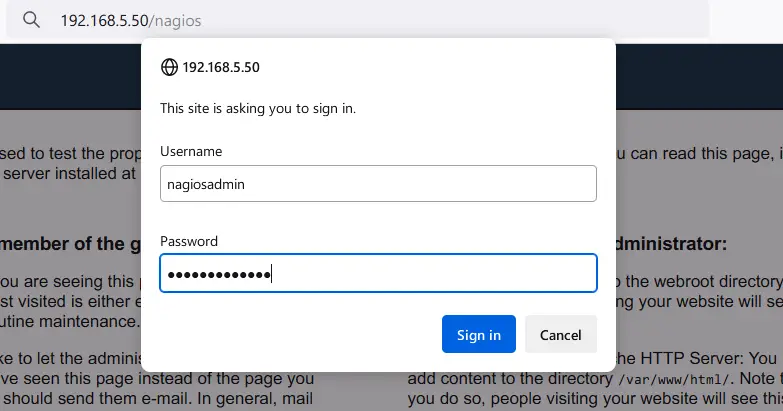Focus the address bar showing 192.168.5.50/nagios

pos(357,20)
